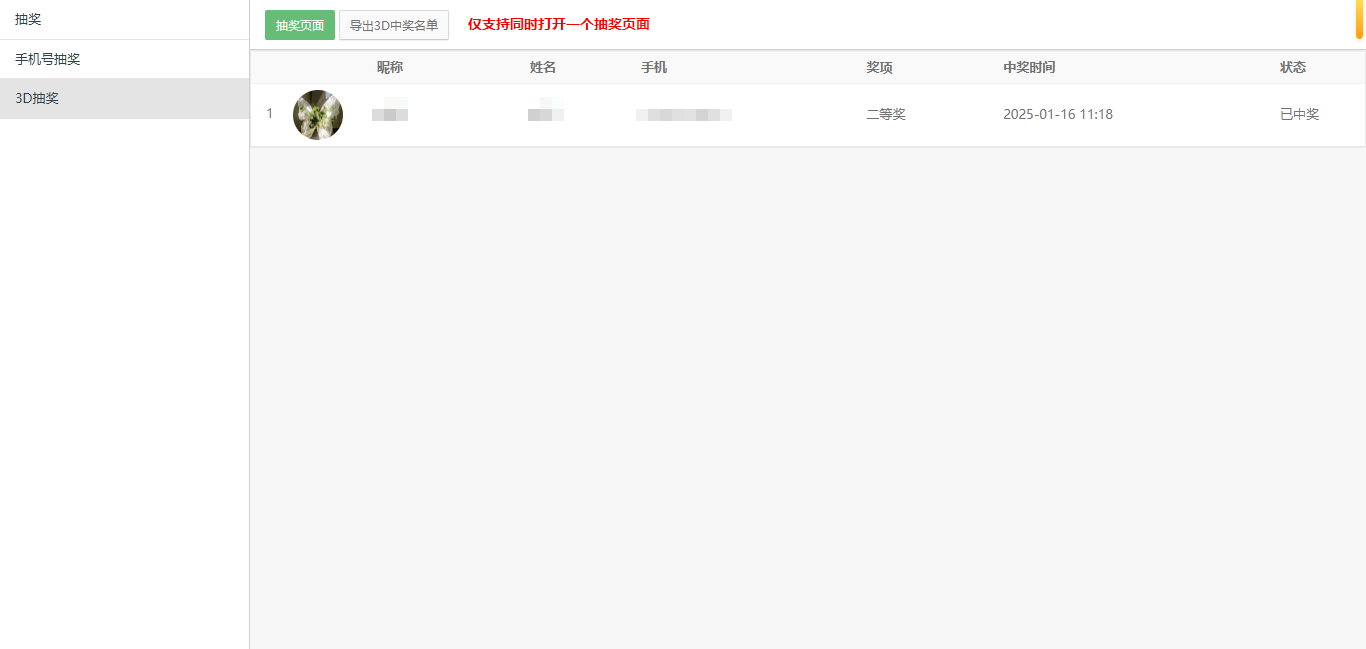The height and width of the screenshot is (649, 1366).
Task: Click the 姓名 column header
Action: [543, 67]
